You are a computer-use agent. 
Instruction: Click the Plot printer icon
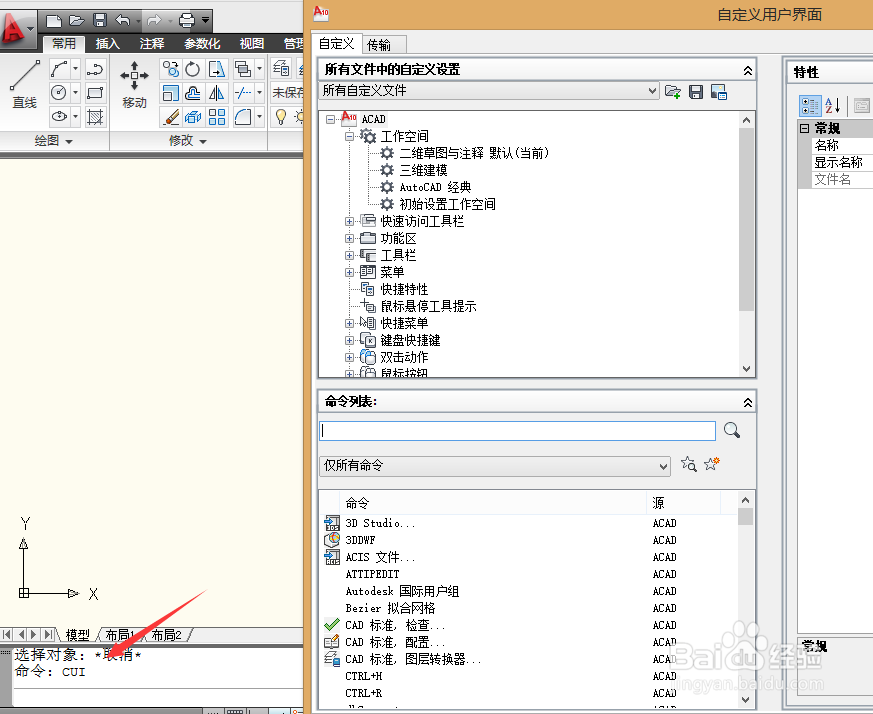coord(187,21)
